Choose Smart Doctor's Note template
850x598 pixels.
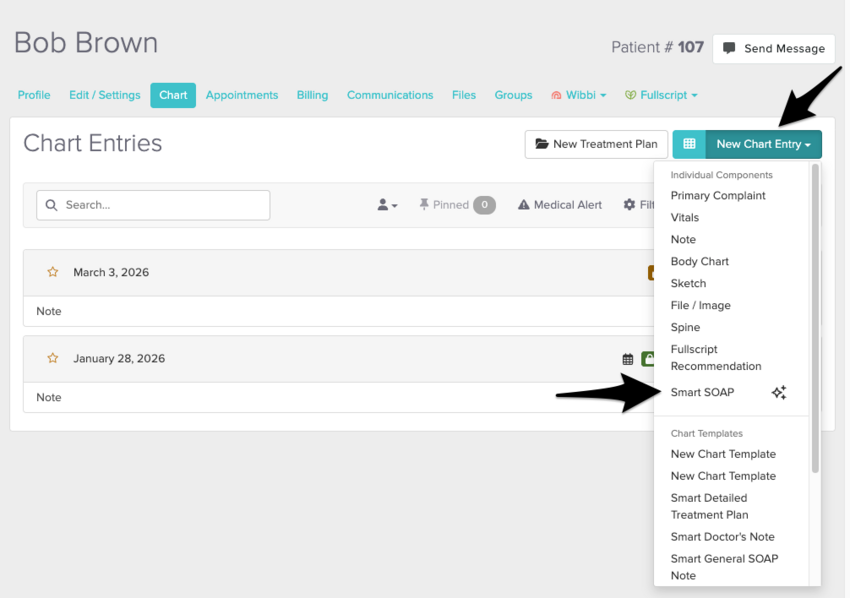pyautogui.click(x=723, y=537)
